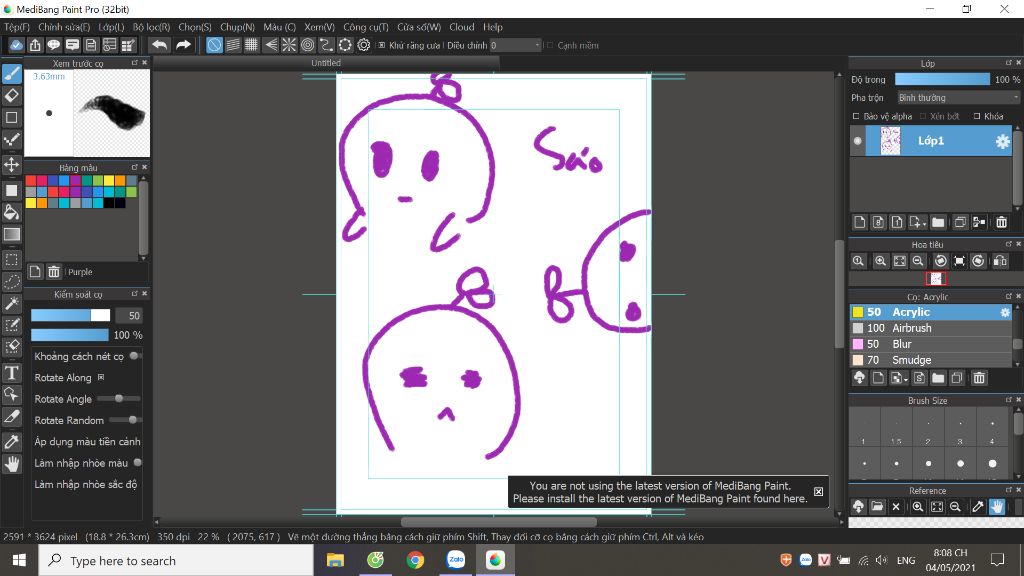Switch to the Untitled canvas tab

(326, 63)
